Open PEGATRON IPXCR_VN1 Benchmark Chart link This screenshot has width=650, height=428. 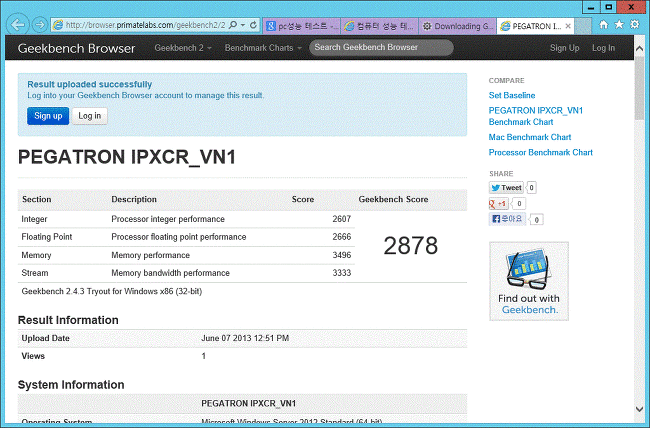pos(536,116)
